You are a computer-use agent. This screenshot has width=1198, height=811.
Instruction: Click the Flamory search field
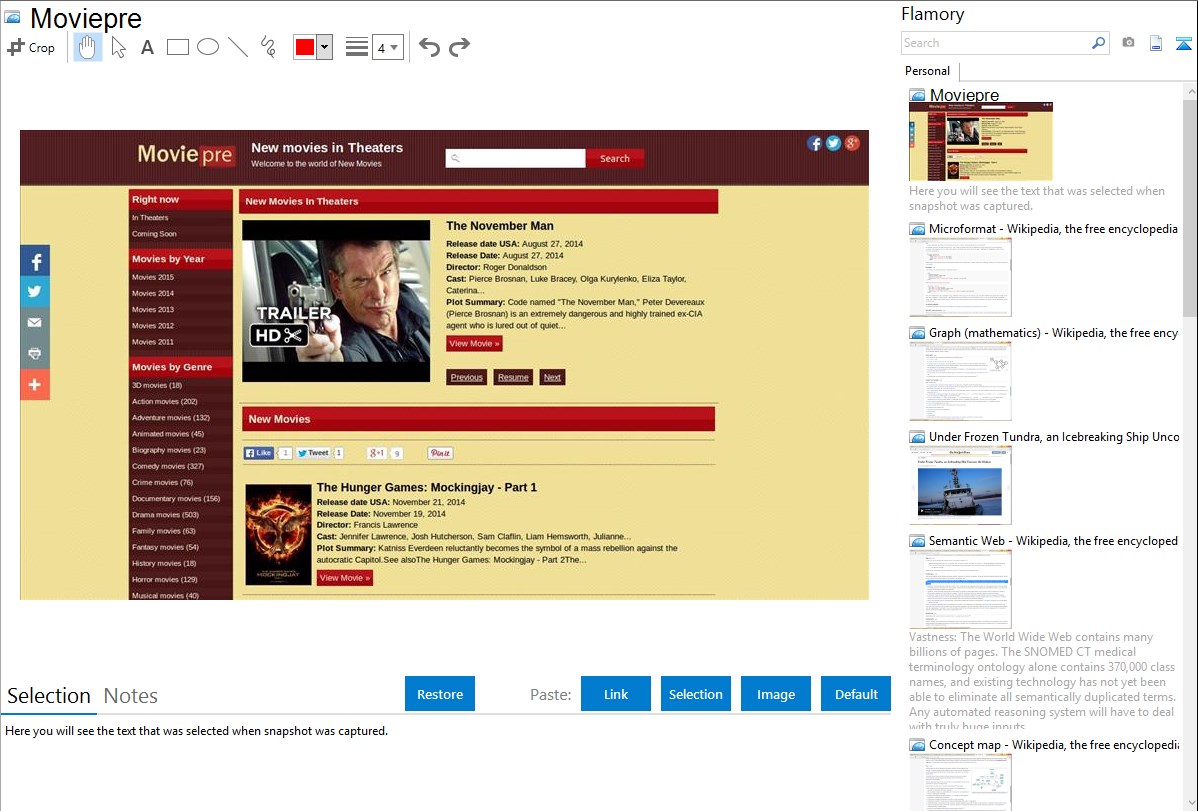pyautogui.click(x=995, y=43)
